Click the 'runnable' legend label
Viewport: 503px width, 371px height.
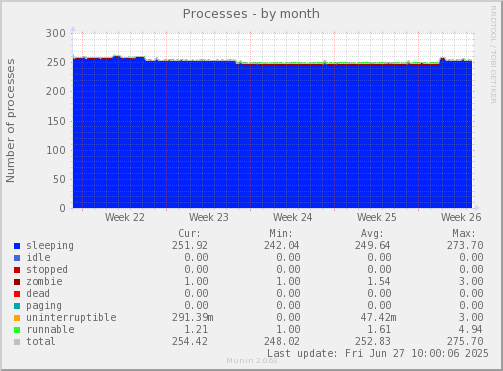[50, 330]
